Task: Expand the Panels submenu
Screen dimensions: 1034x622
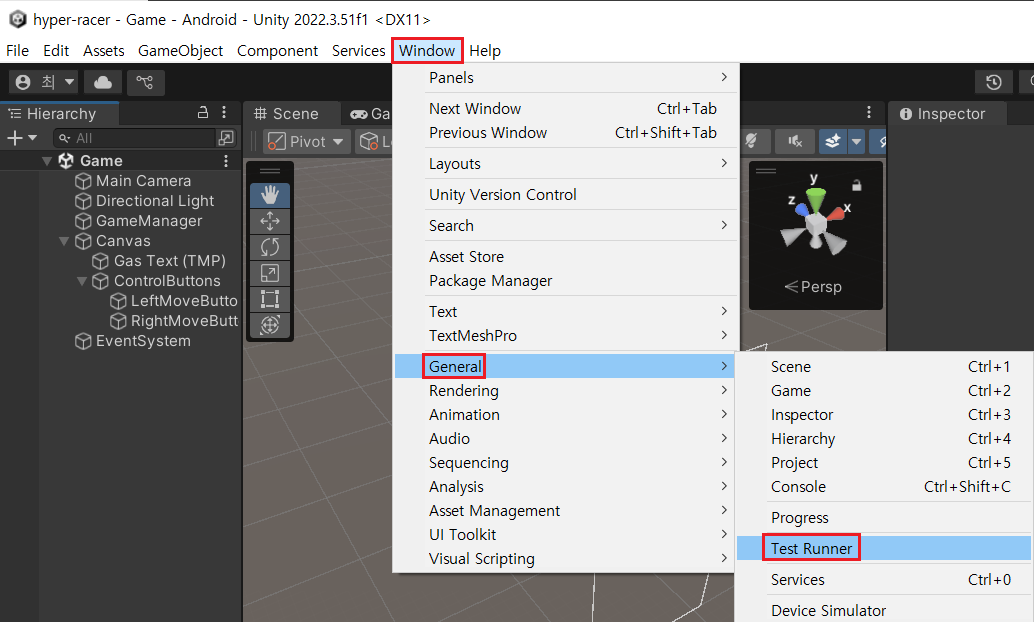Action: (566, 78)
